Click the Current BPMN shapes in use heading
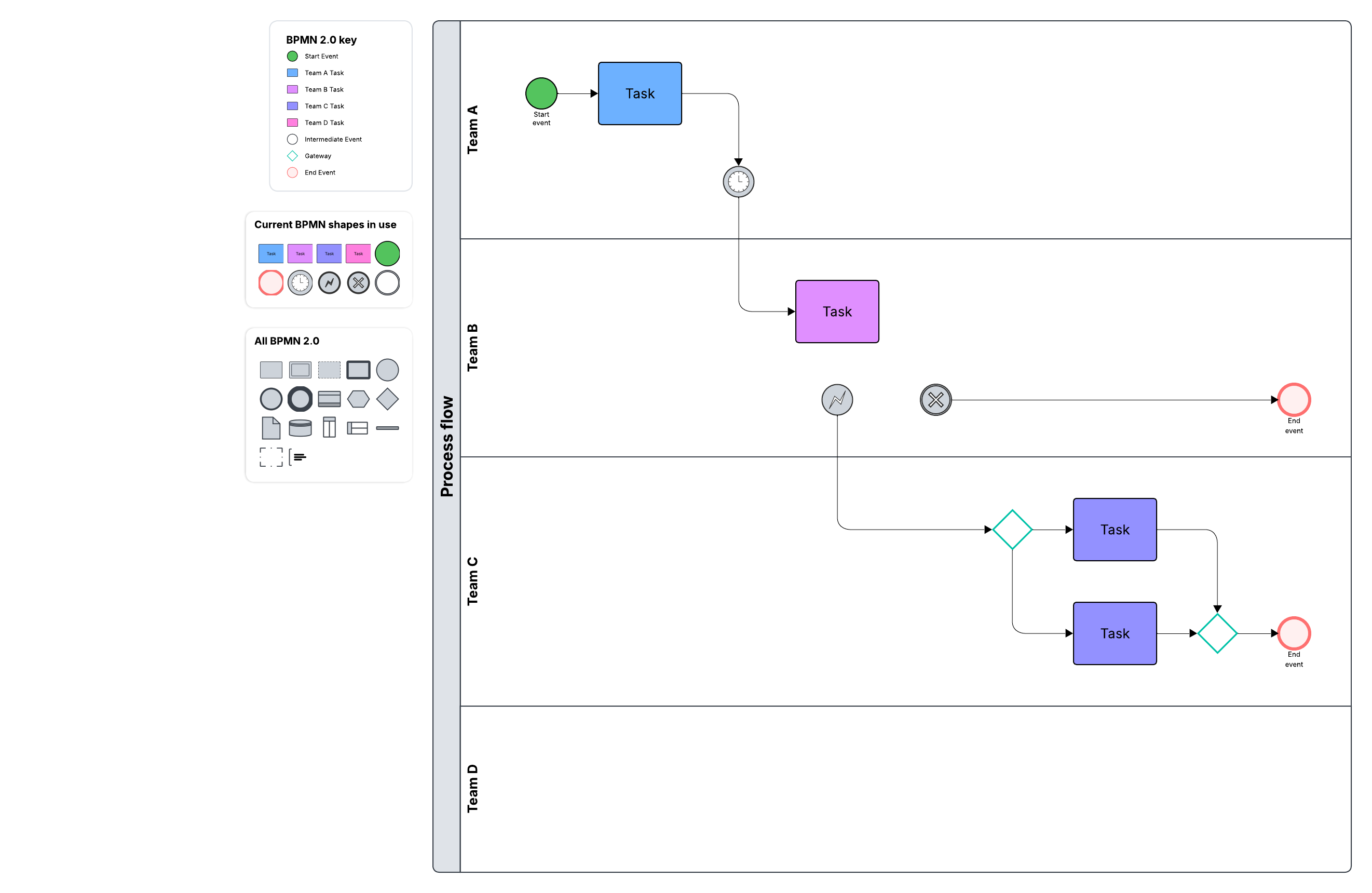The height and width of the screenshot is (893, 1372). click(x=325, y=224)
